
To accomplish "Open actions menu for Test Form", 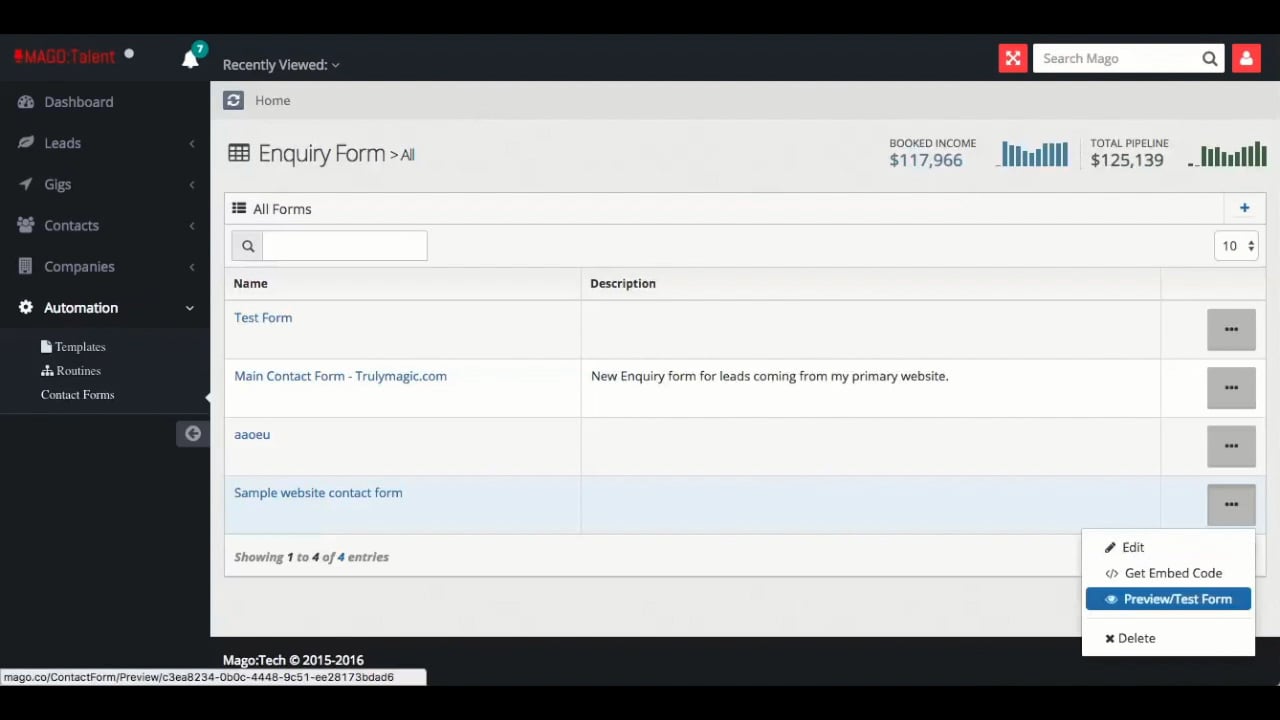I will [x=1231, y=329].
